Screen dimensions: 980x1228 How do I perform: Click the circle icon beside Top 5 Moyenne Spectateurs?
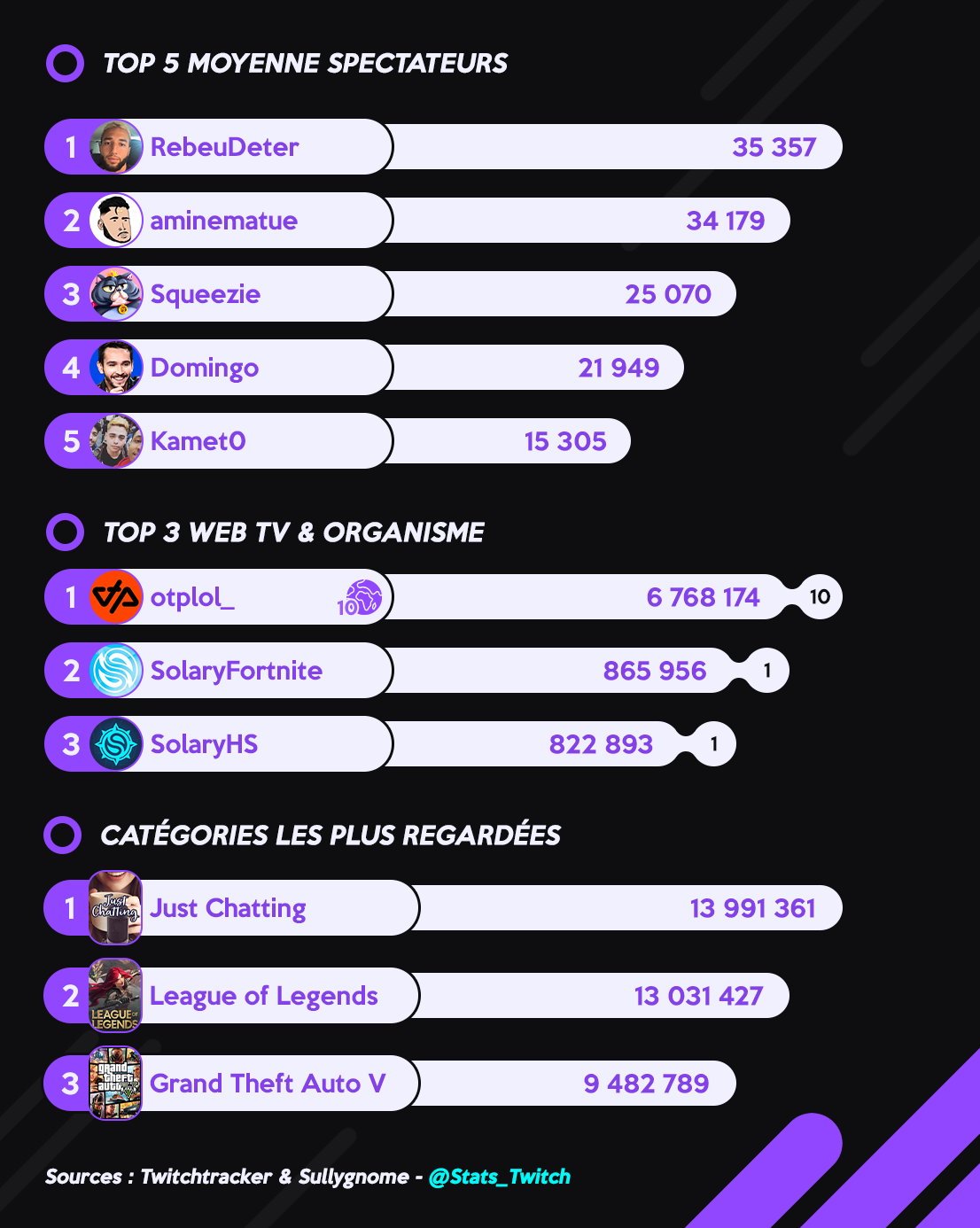(65, 64)
